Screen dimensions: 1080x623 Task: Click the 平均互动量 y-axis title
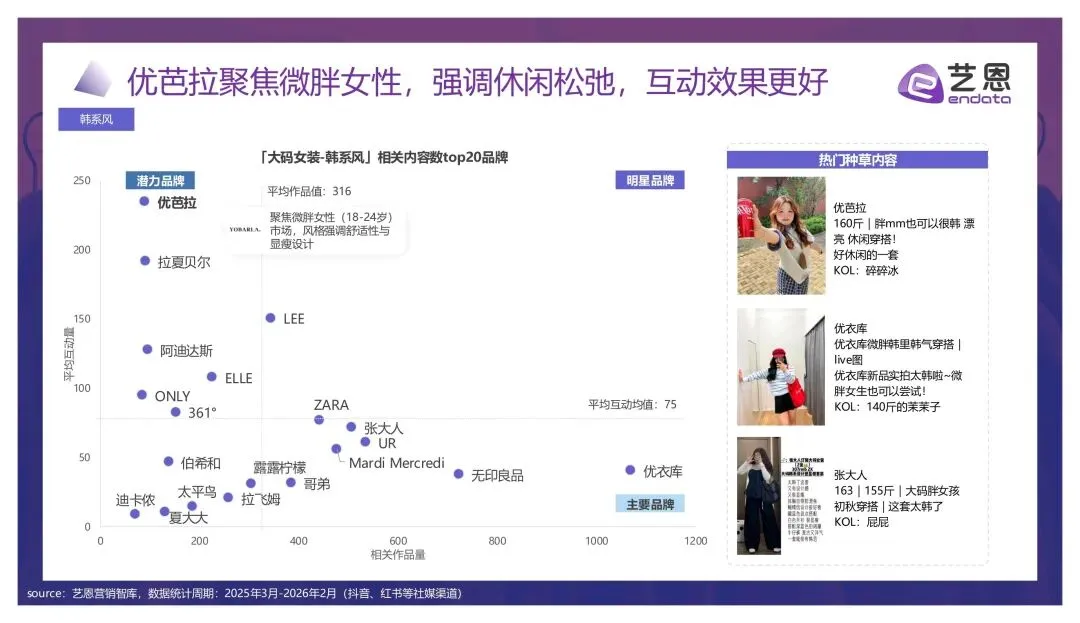point(69,354)
